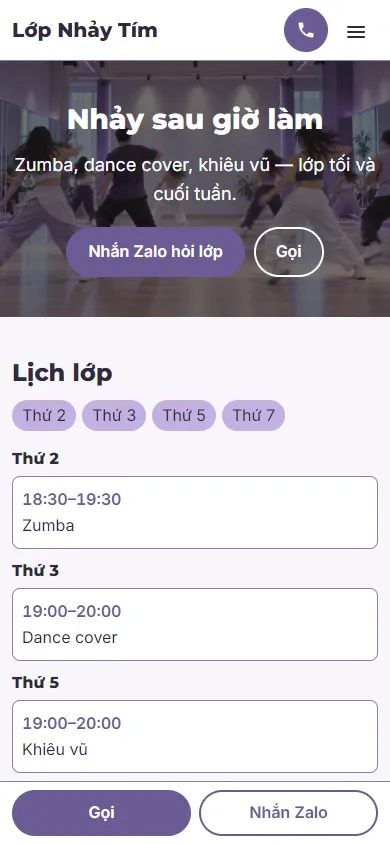This screenshot has width=390, height=844.
Task: Open the Khiêu vũ class card
Action: (x=195, y=736)
